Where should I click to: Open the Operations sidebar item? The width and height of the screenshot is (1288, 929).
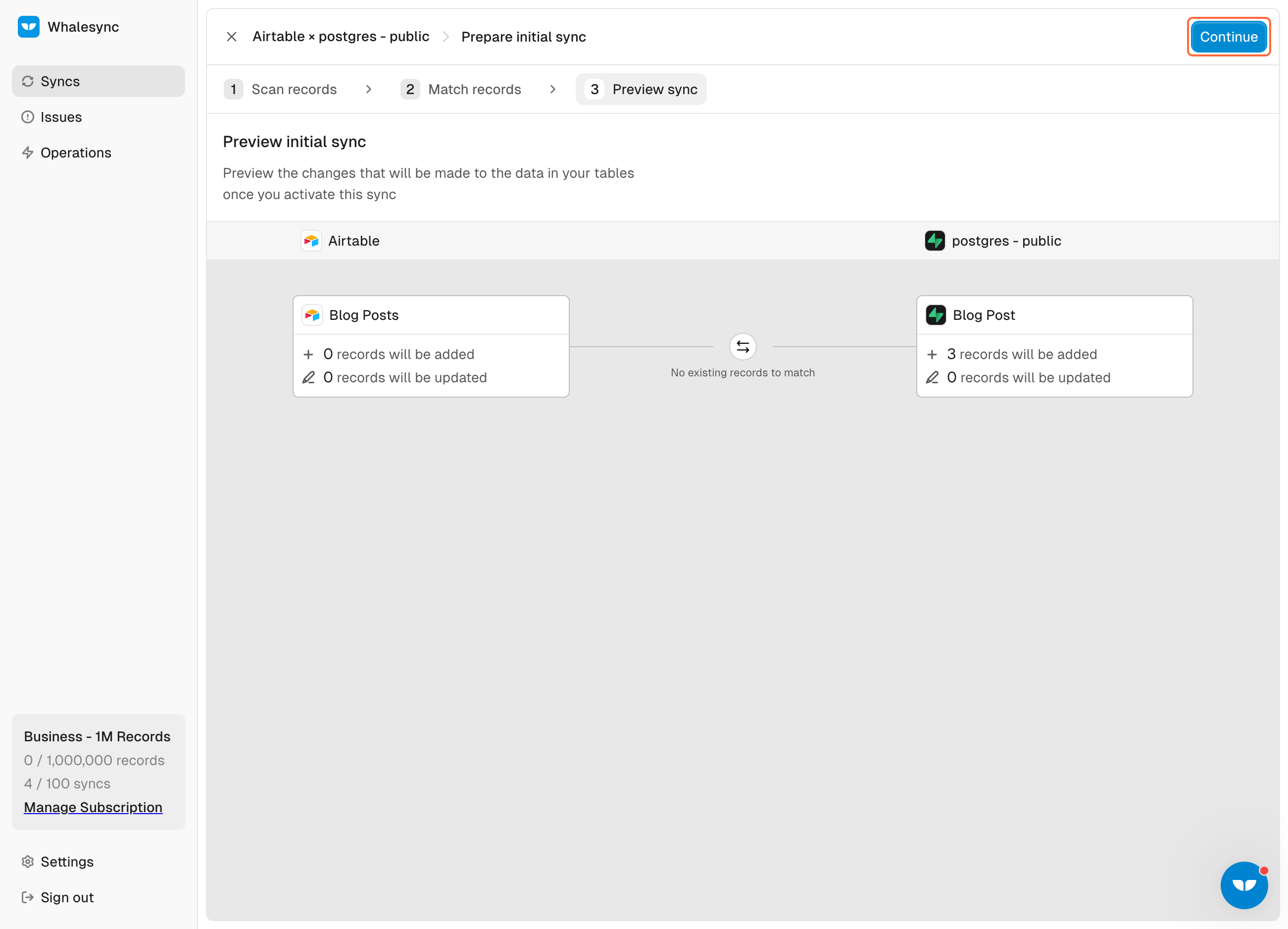(98, 153)
